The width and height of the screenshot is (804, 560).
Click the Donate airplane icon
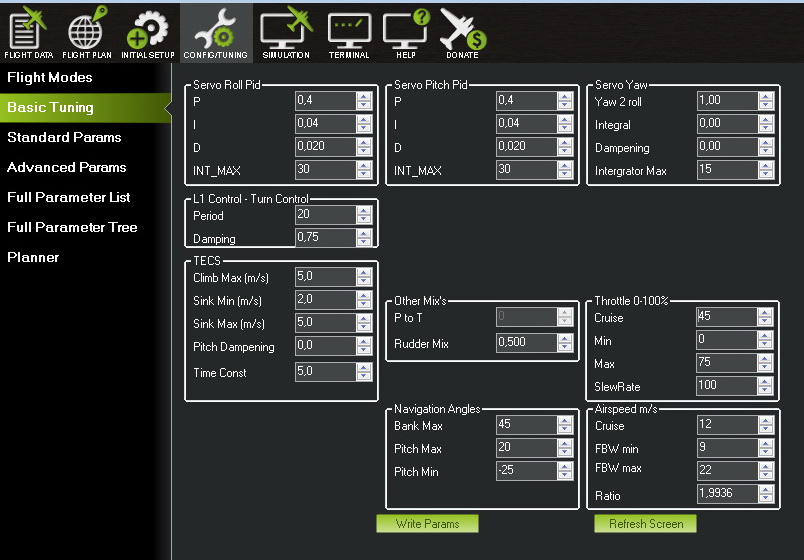(x=462, y=30)
